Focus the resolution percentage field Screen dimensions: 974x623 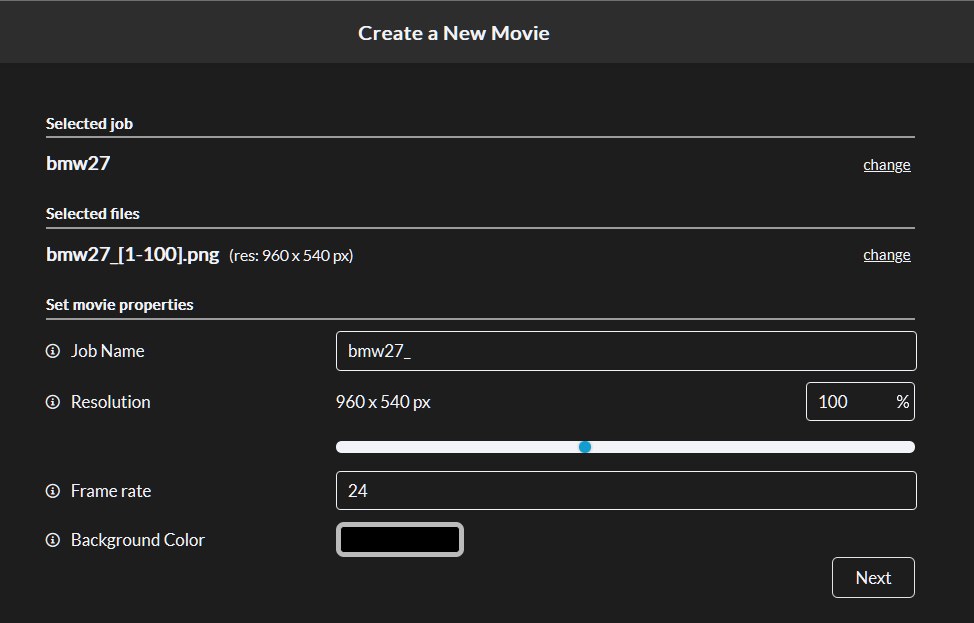pyautogui.click(x=860, y=402)
